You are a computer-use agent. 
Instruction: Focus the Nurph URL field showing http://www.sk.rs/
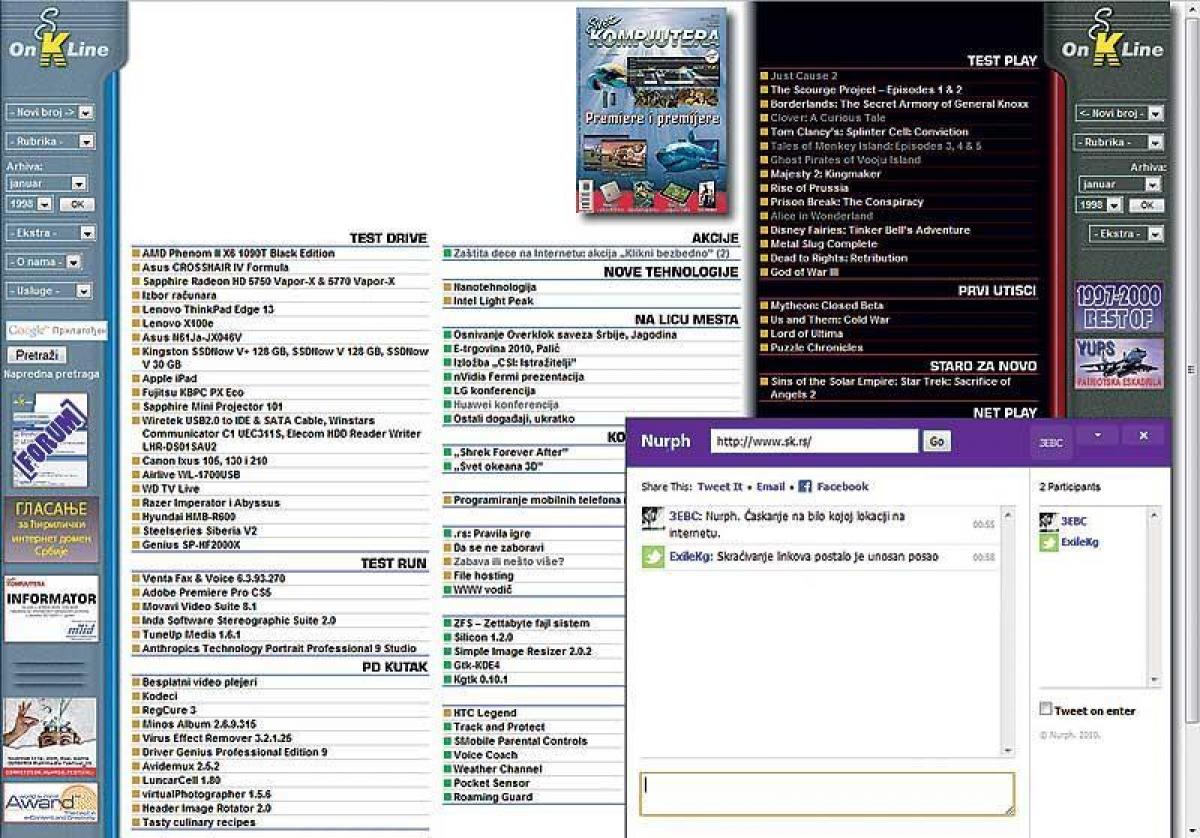point(814,441)
